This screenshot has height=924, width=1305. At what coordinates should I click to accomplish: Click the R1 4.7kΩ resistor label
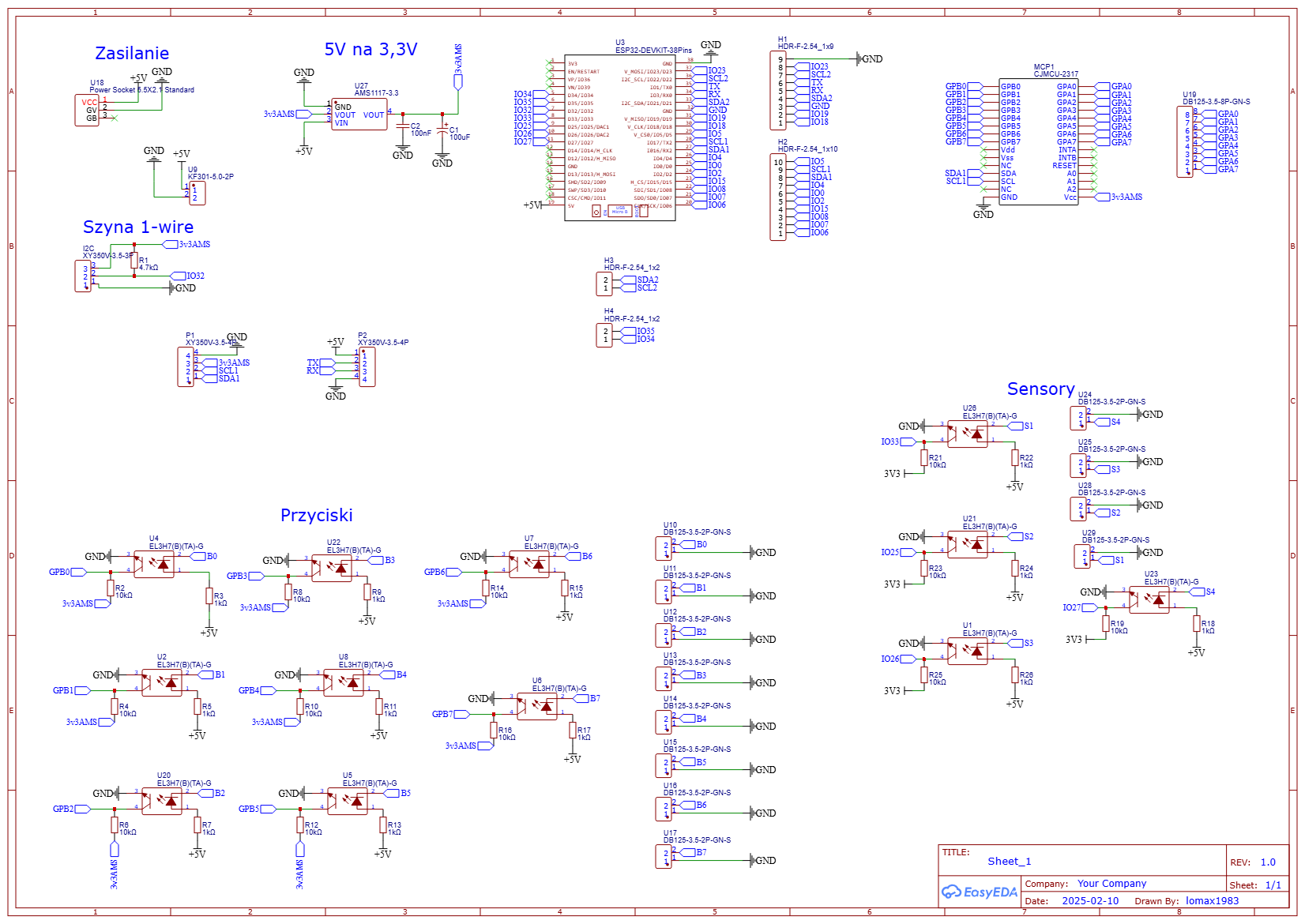pyautogui.click(x=149, y=264)
